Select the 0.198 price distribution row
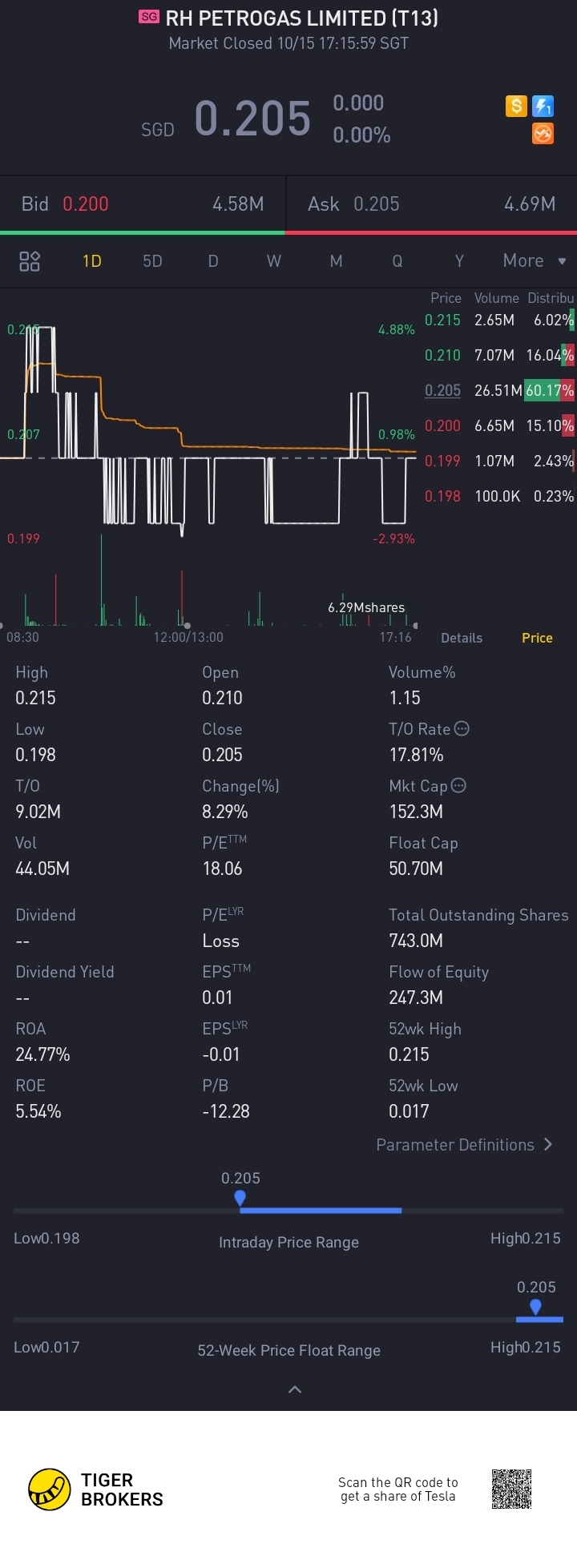 click(499, 496)
